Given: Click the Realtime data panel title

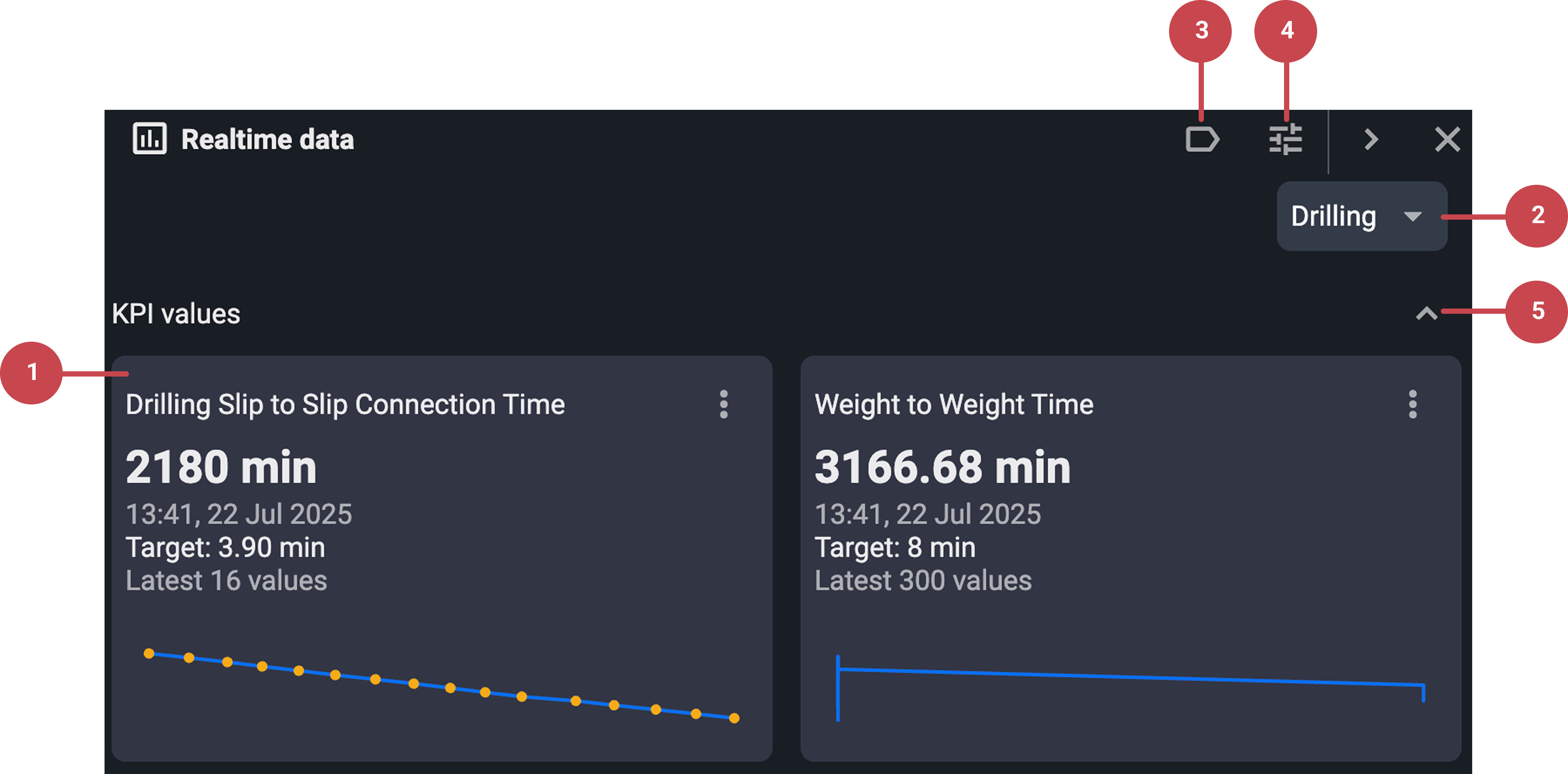Looking at the screenshot, I should click(267, 139).
